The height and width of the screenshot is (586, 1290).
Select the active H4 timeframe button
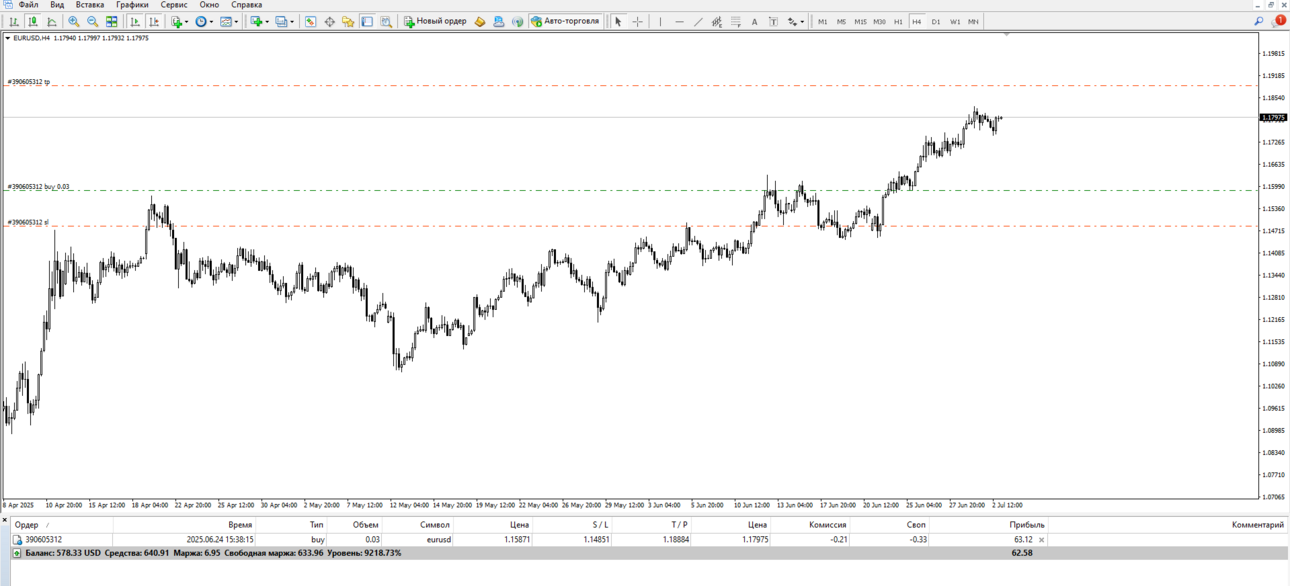pyautogui.click(x=917, y=21)
